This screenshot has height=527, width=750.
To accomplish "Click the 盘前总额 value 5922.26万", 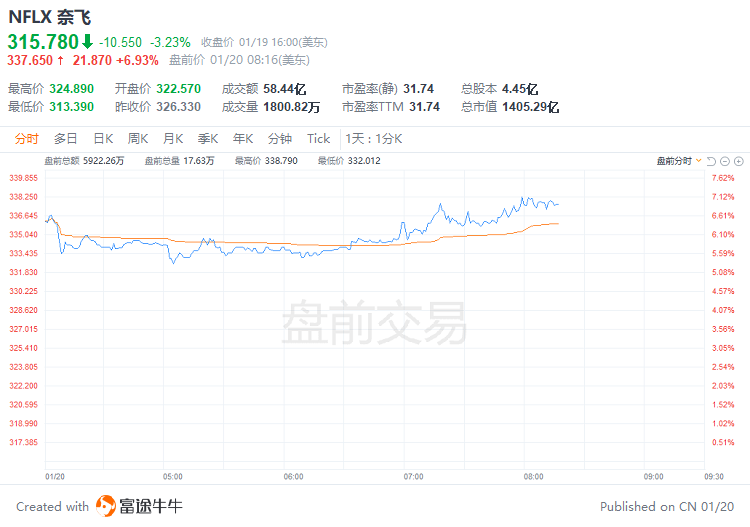I will pyautogui.click(x=104, y=161).
